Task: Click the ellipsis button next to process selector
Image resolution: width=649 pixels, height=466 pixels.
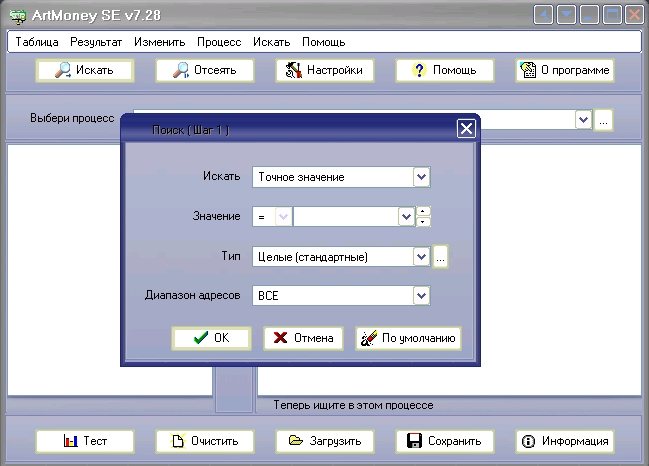Action: 603,121
